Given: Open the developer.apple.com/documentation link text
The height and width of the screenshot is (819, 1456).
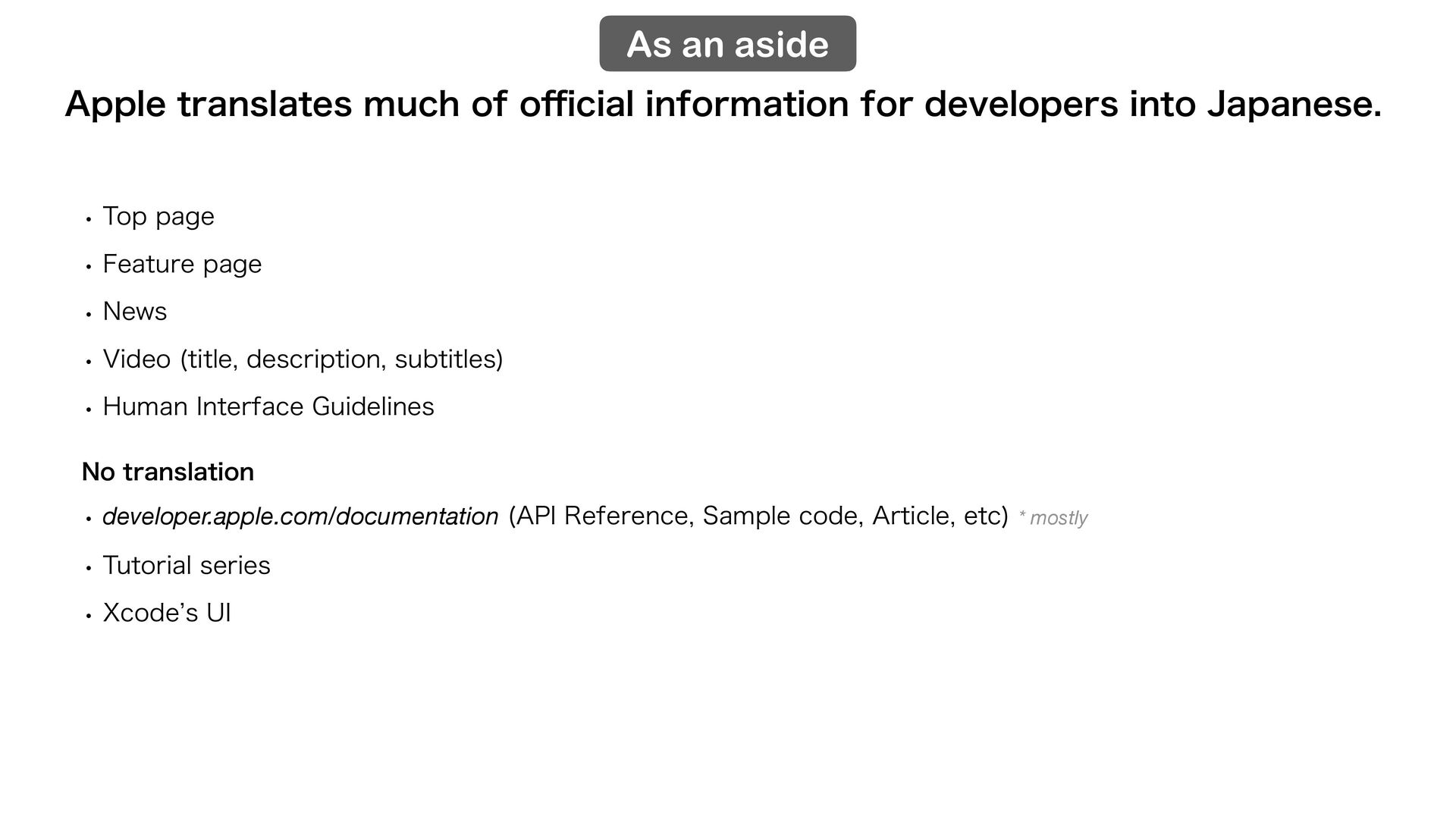Looking at the screenshot, I should 300,516.
